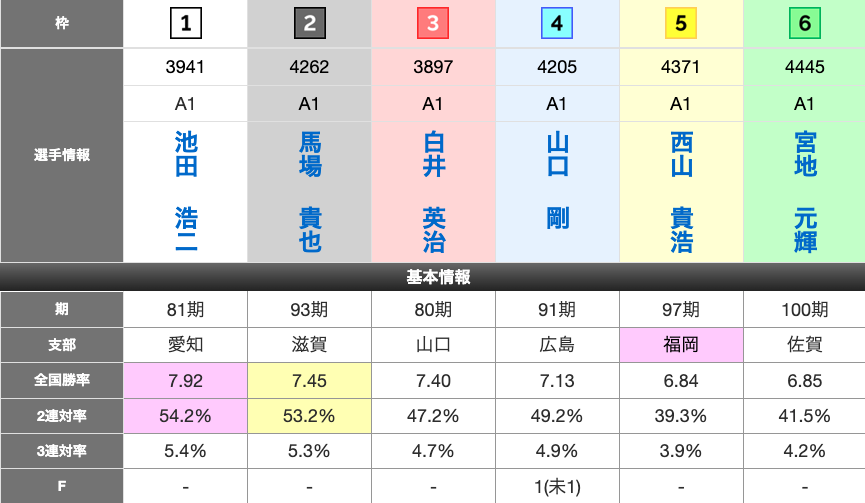The height and width of the screenshot is (503, 865).
Task: Click the white lane 1 number badge
Action: pyautogui.click(x=185, y=23)
